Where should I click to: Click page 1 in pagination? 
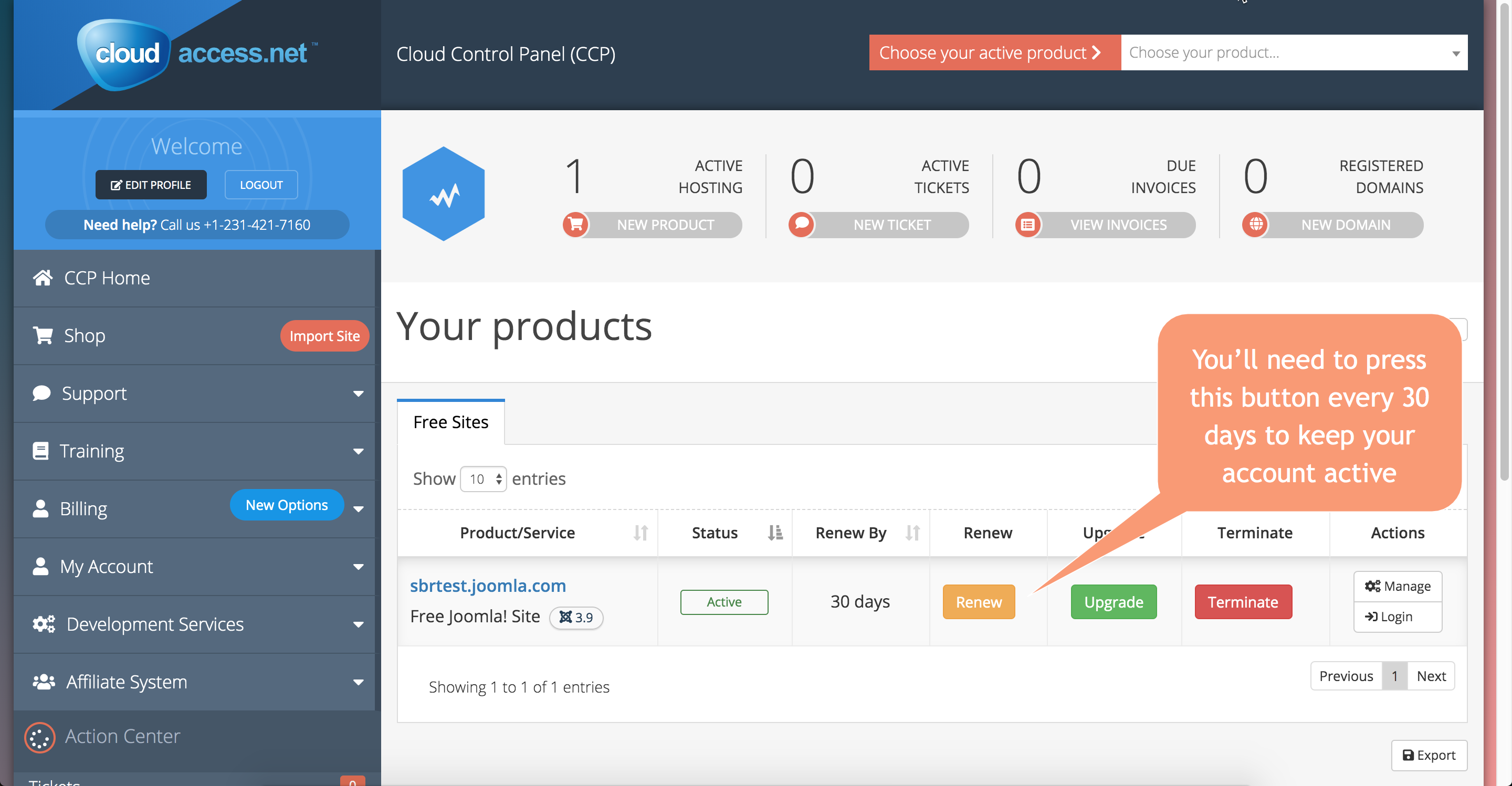[1394, 676]
